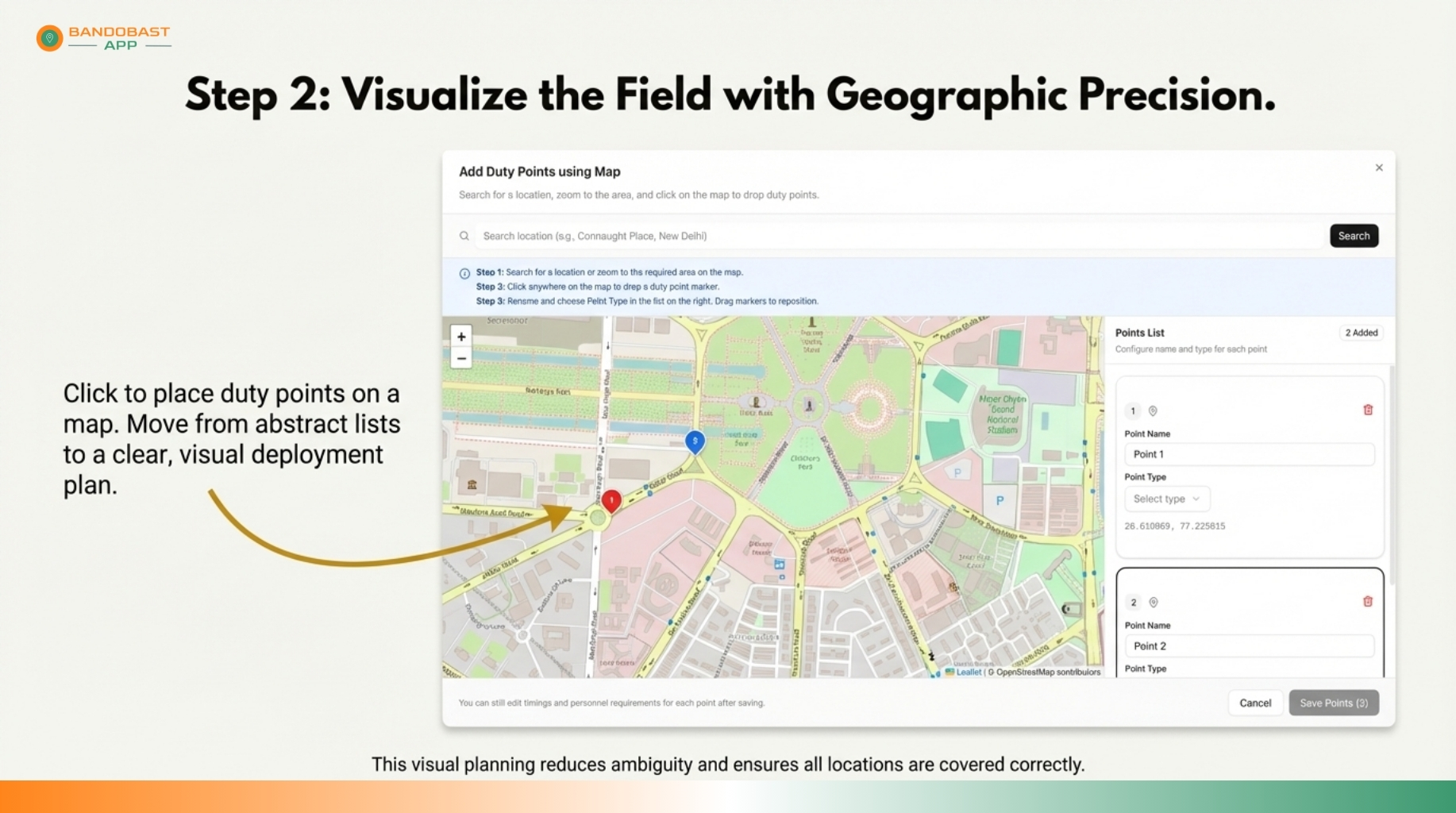1456x813 pixels.
Task: Delete Point 1 using its trash icon
Action: point(1368,410)
